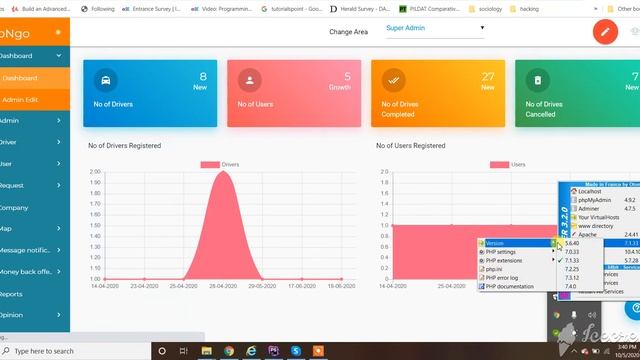Select checked PHP version 7.1.33
Viewport: 640px width, 360px height.
(572, 260)
